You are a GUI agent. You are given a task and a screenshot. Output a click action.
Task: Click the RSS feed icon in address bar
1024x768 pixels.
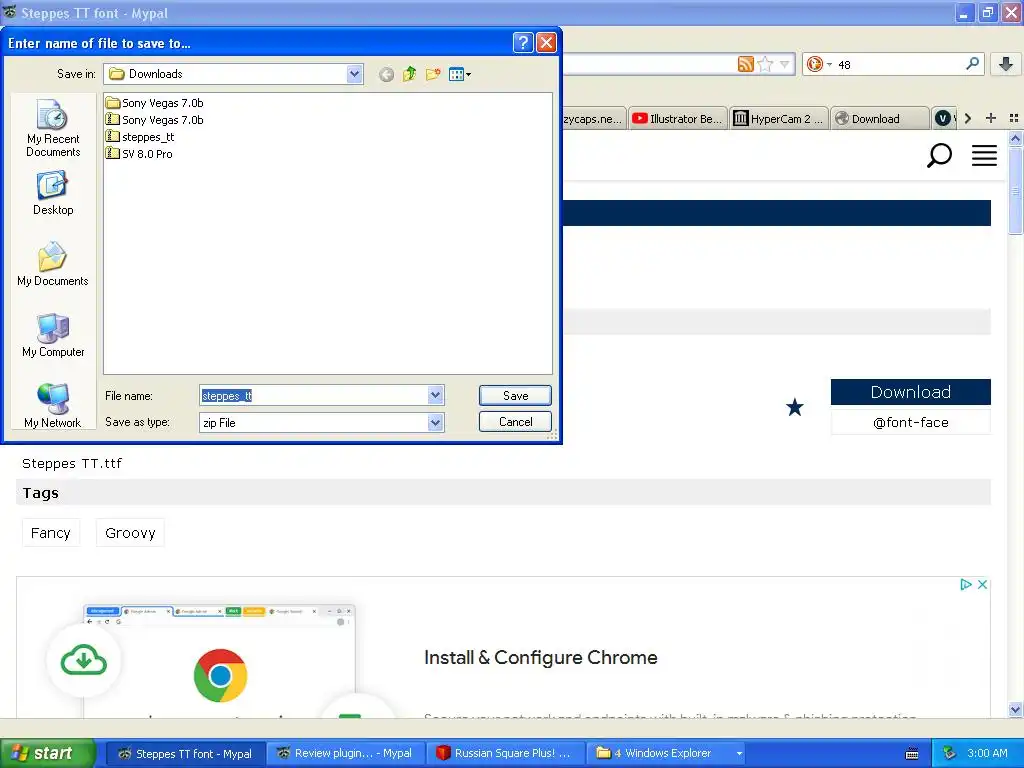coord(745,64)
